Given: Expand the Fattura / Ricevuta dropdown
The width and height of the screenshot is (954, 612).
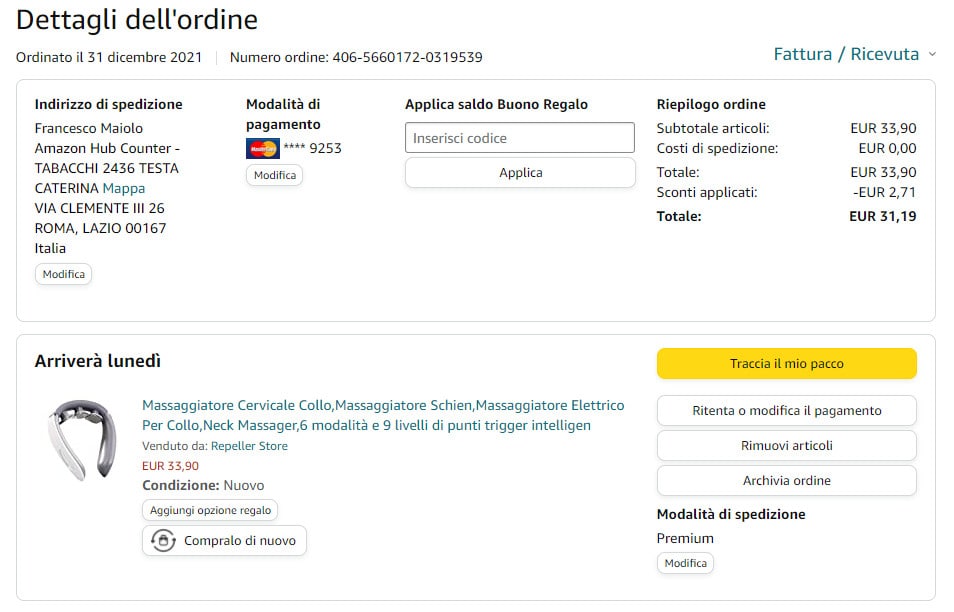Looking at the screenshot, I should point(846,54).
